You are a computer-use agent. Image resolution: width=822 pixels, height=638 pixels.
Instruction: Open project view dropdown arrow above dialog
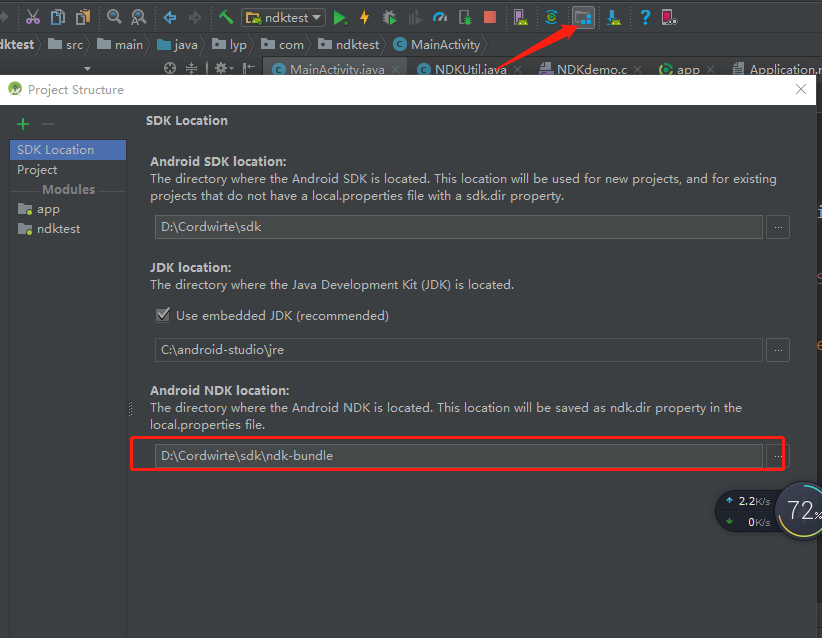[87, 68]
